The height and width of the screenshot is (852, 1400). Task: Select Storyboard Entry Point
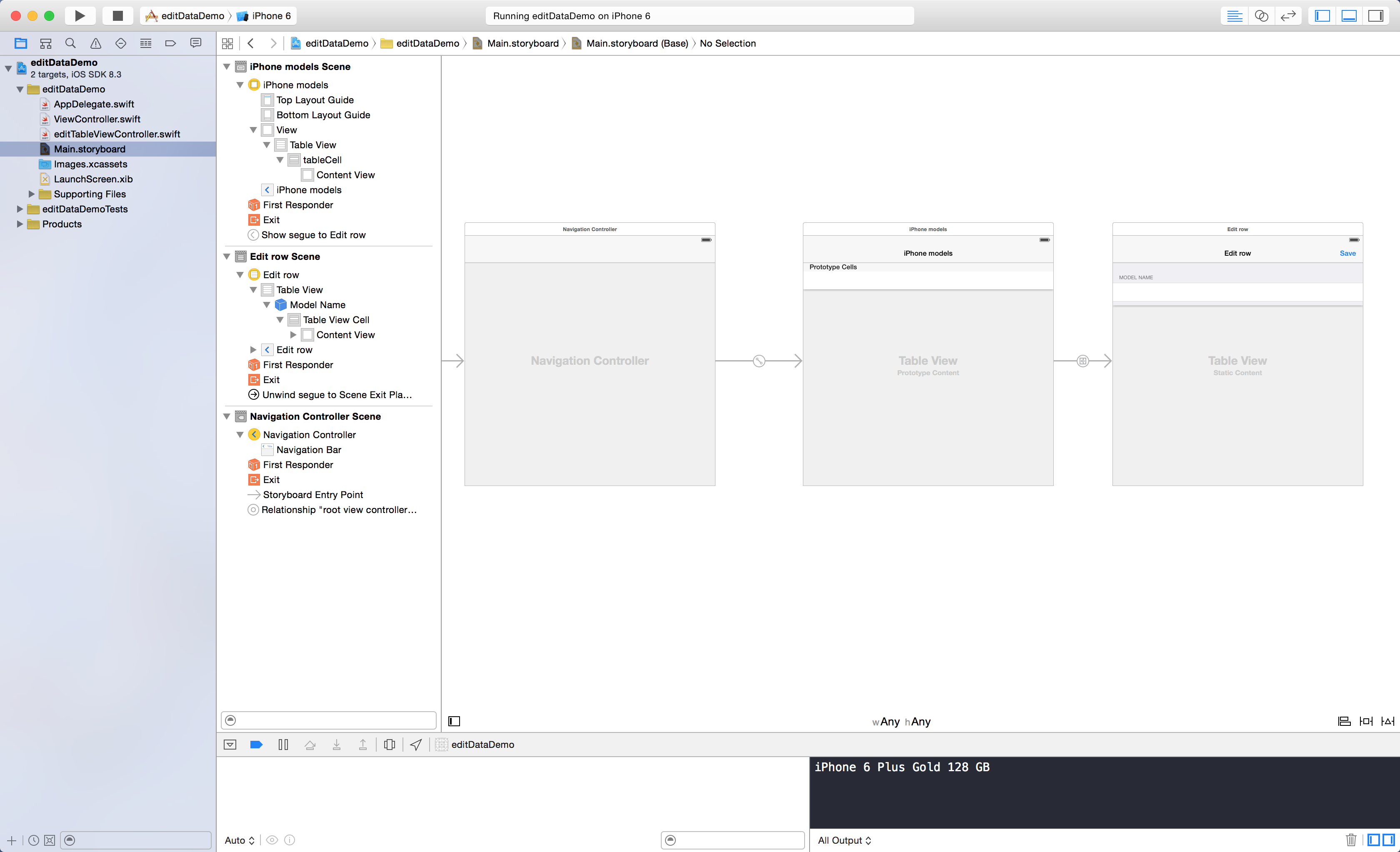[312, 495]
